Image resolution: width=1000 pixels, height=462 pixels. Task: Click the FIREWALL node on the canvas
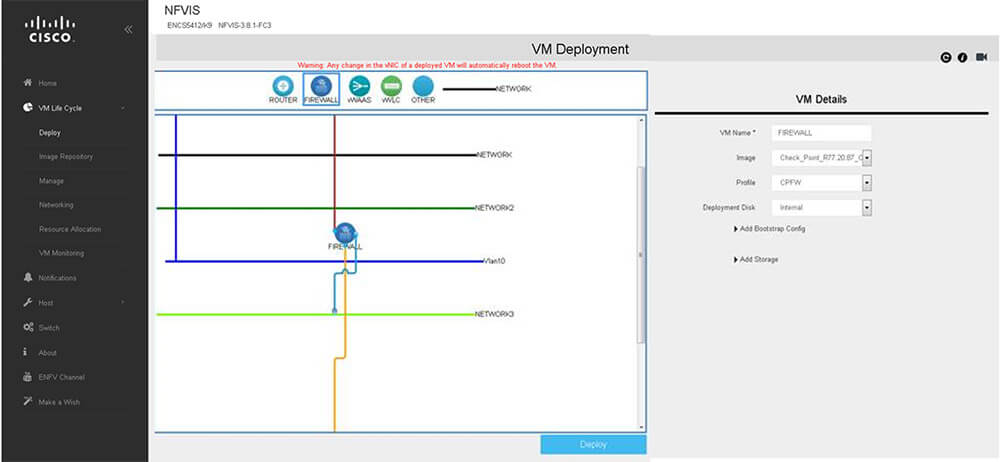[x=345, y=234]
